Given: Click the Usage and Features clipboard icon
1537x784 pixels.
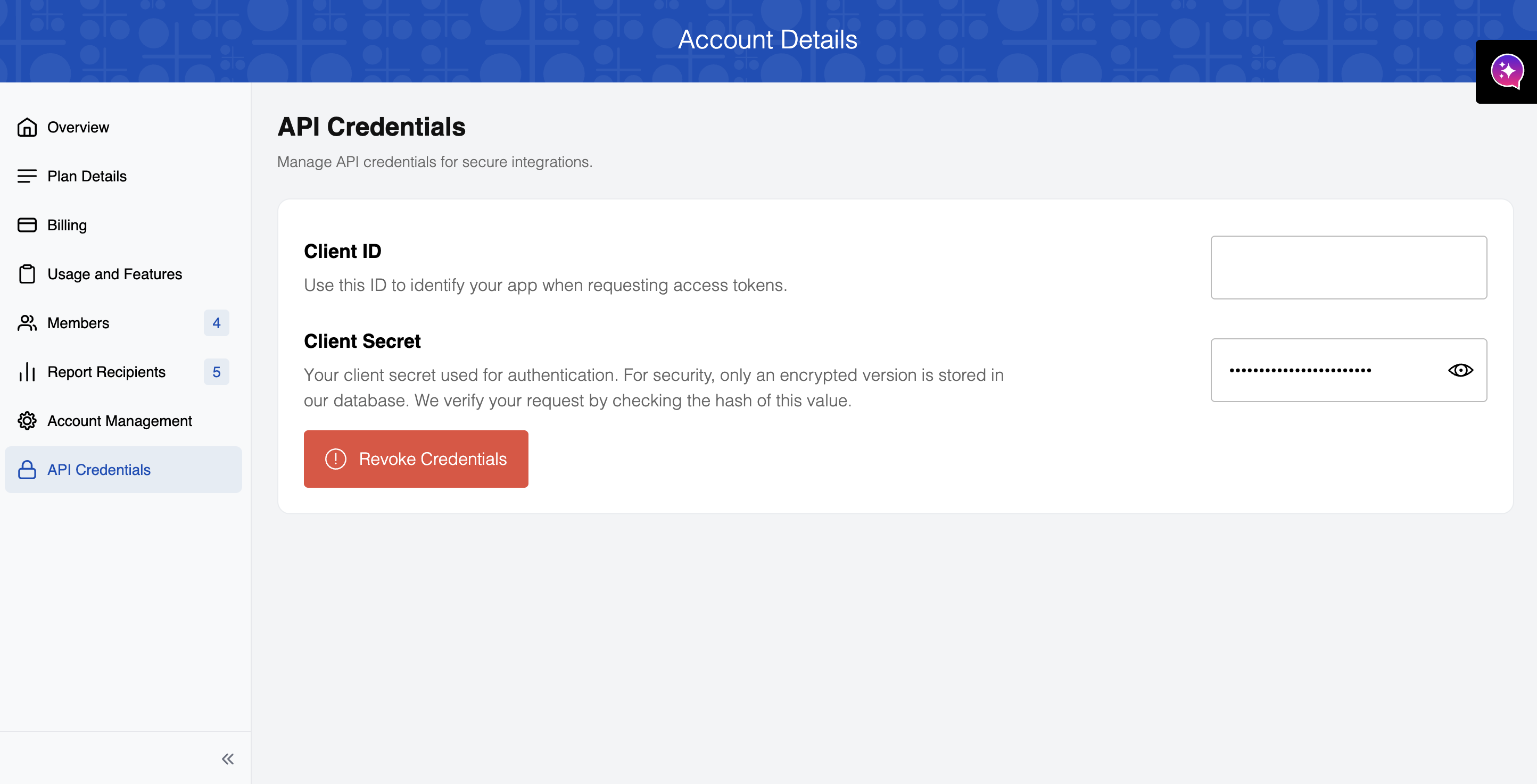Looking at the screenshot, I should [x=27, y=273].
